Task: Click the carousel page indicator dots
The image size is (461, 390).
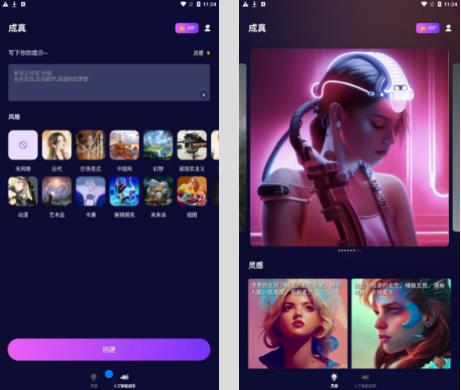Action: [x=349, y=250]
